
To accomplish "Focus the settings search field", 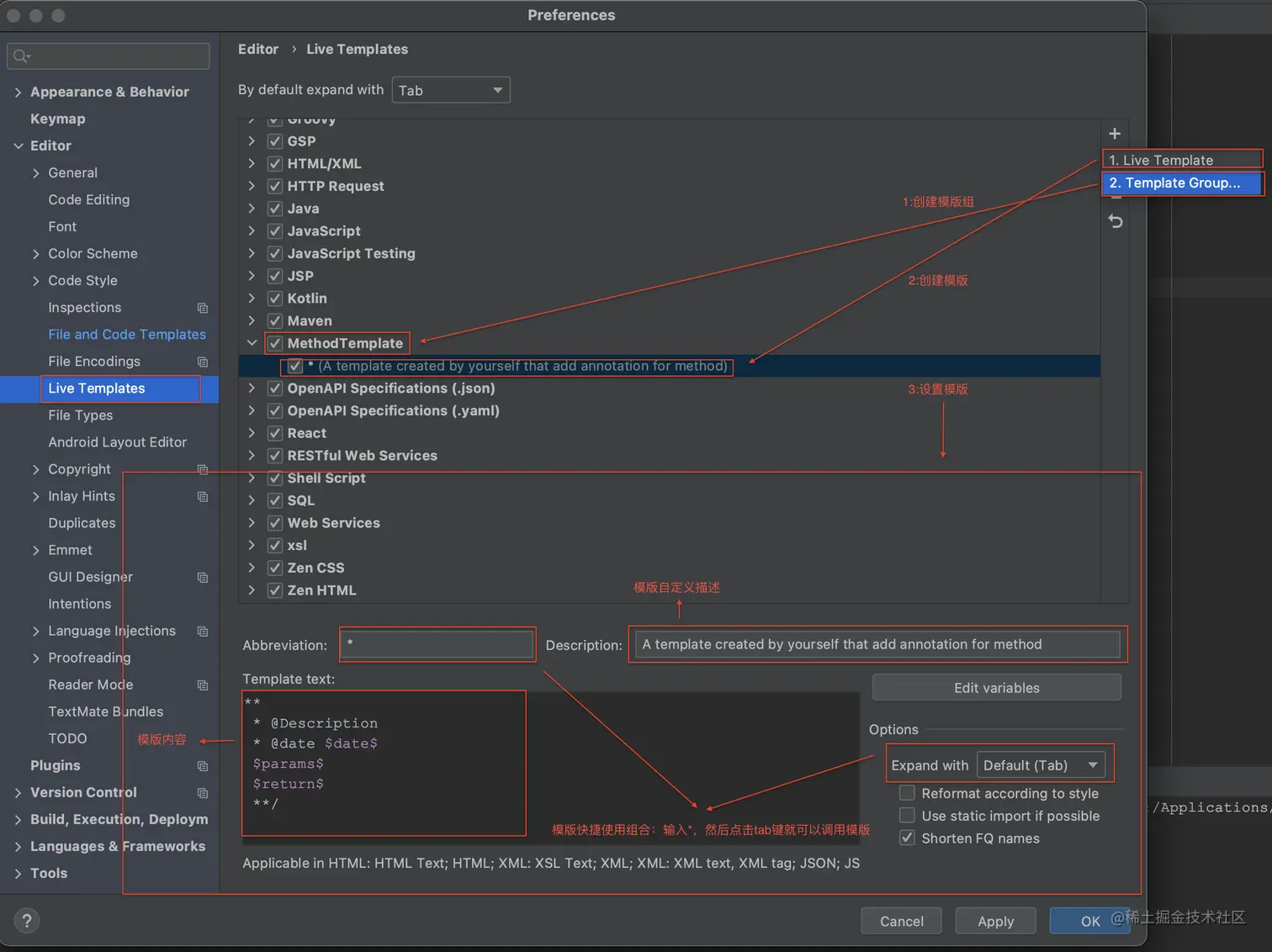I will coord(109,56).
